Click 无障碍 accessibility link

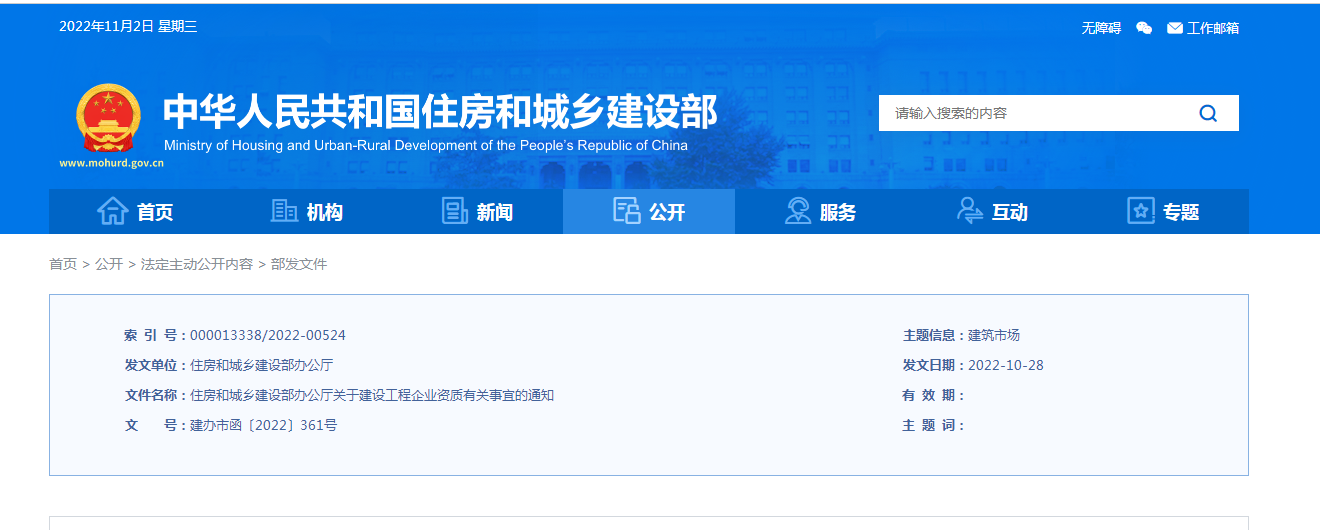[x=1101, y=28]
